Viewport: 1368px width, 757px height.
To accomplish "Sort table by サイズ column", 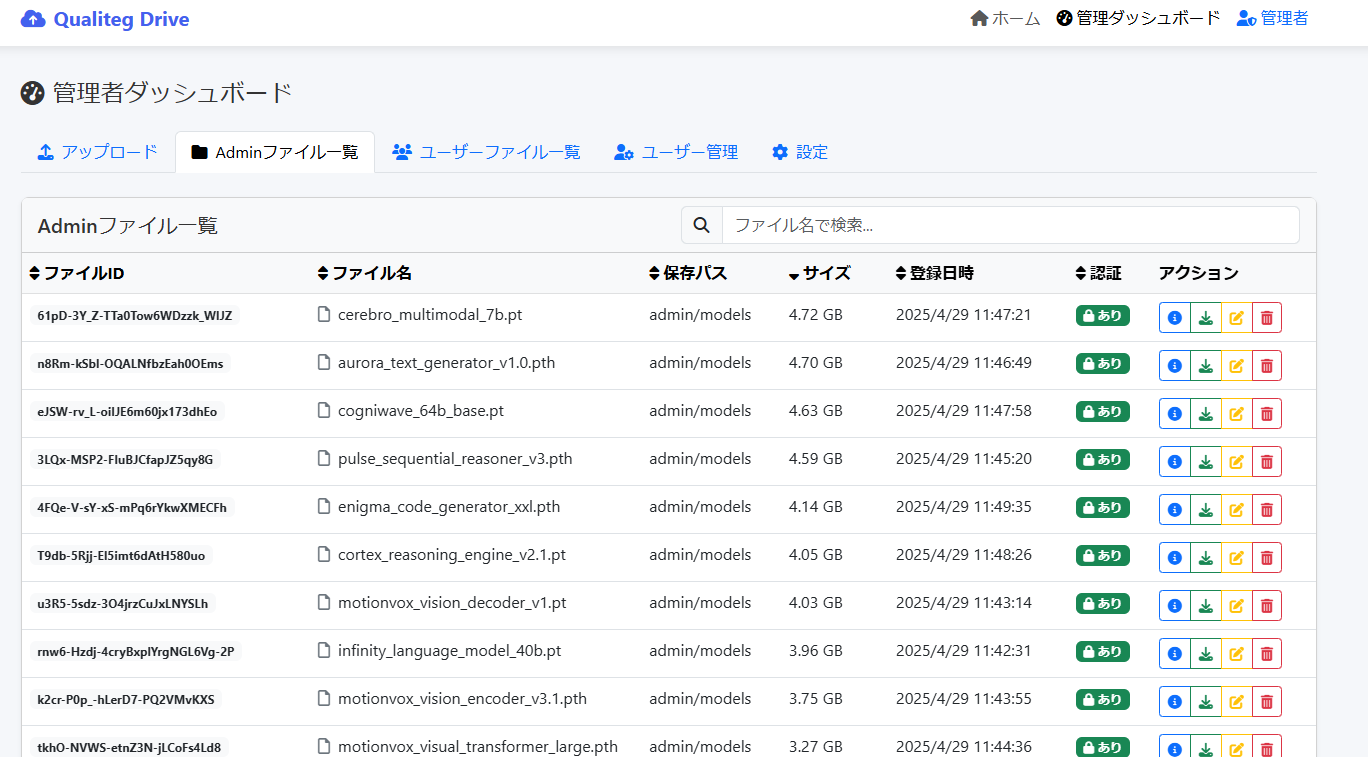I will pyautogui.click(x=820, y=273).
